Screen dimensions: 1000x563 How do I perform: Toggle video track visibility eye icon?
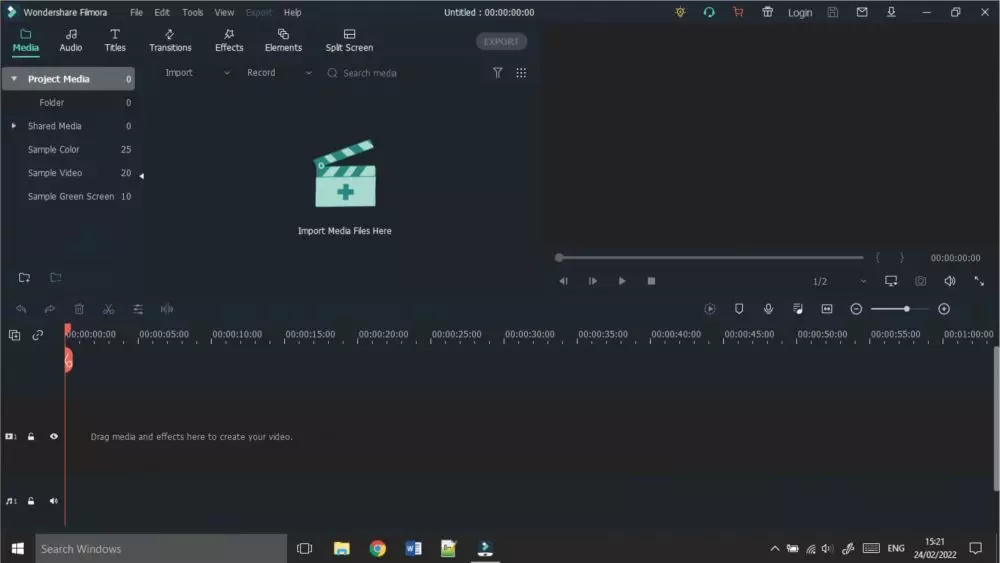click(54, 436)
